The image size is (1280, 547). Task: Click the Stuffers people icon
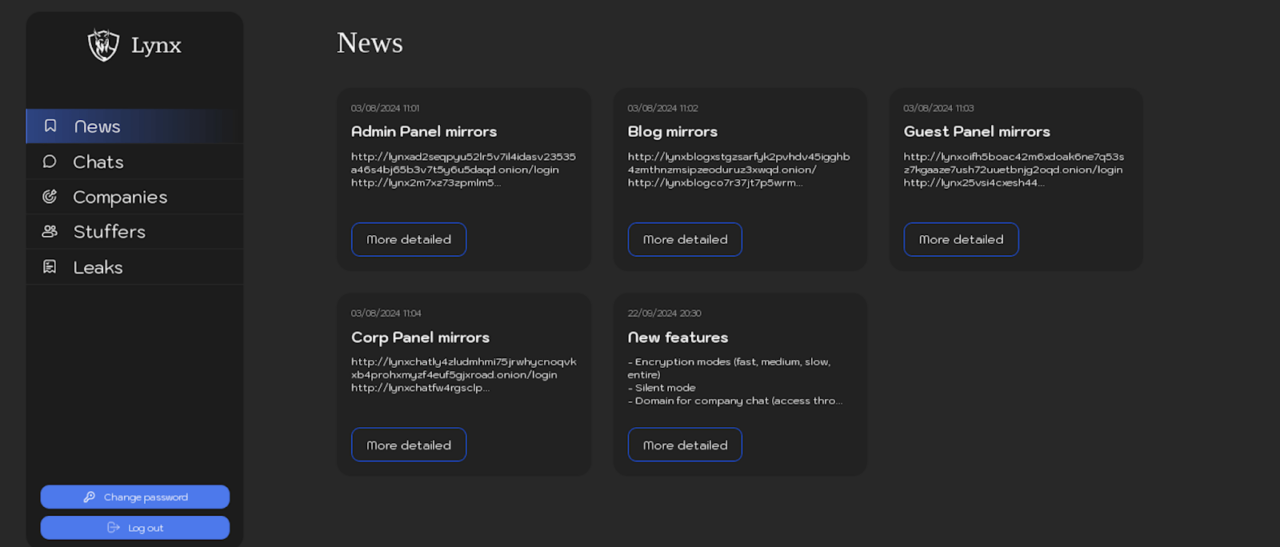coord(49,232)
